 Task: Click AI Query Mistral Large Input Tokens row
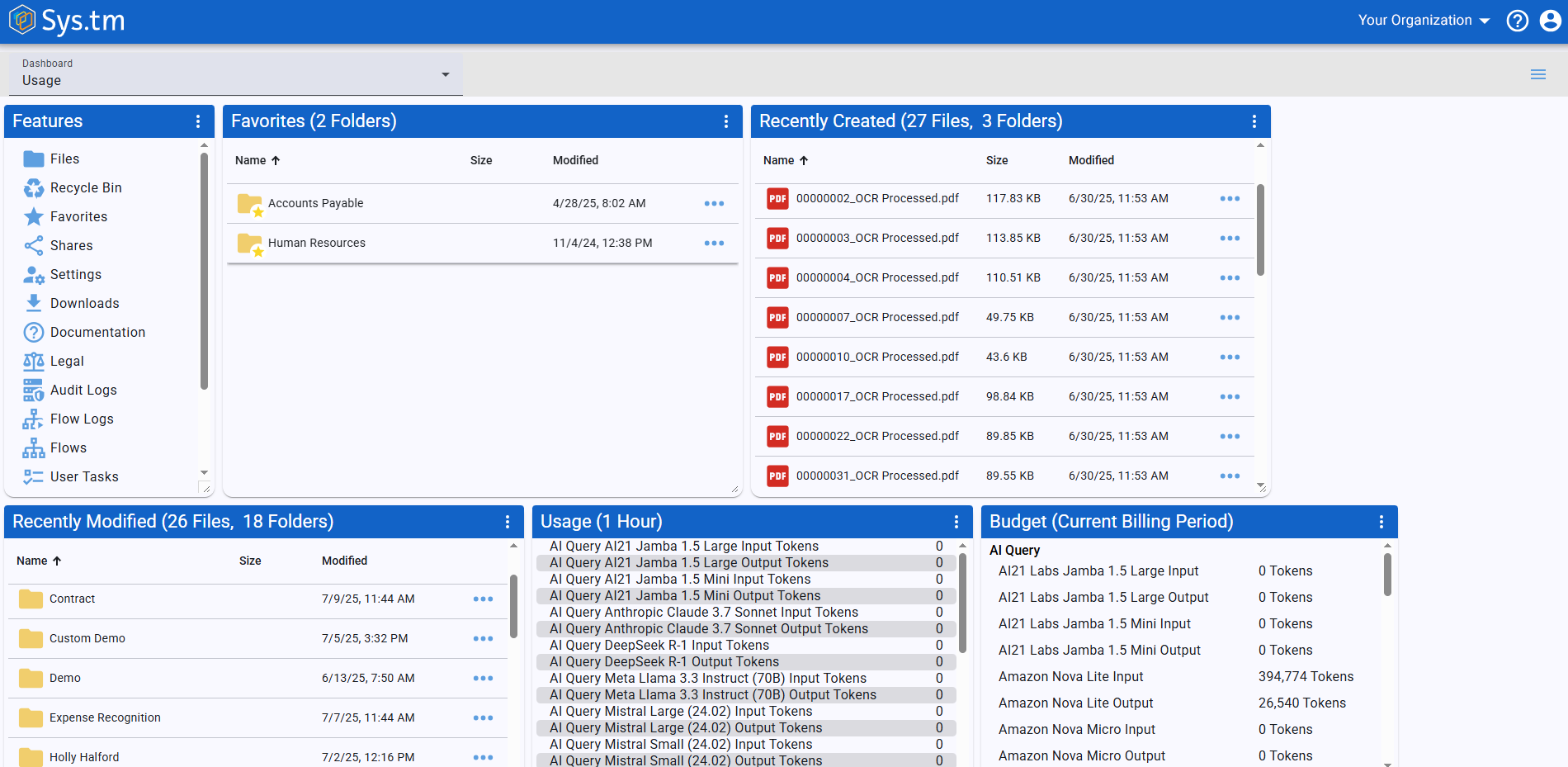tap(746, 712)
